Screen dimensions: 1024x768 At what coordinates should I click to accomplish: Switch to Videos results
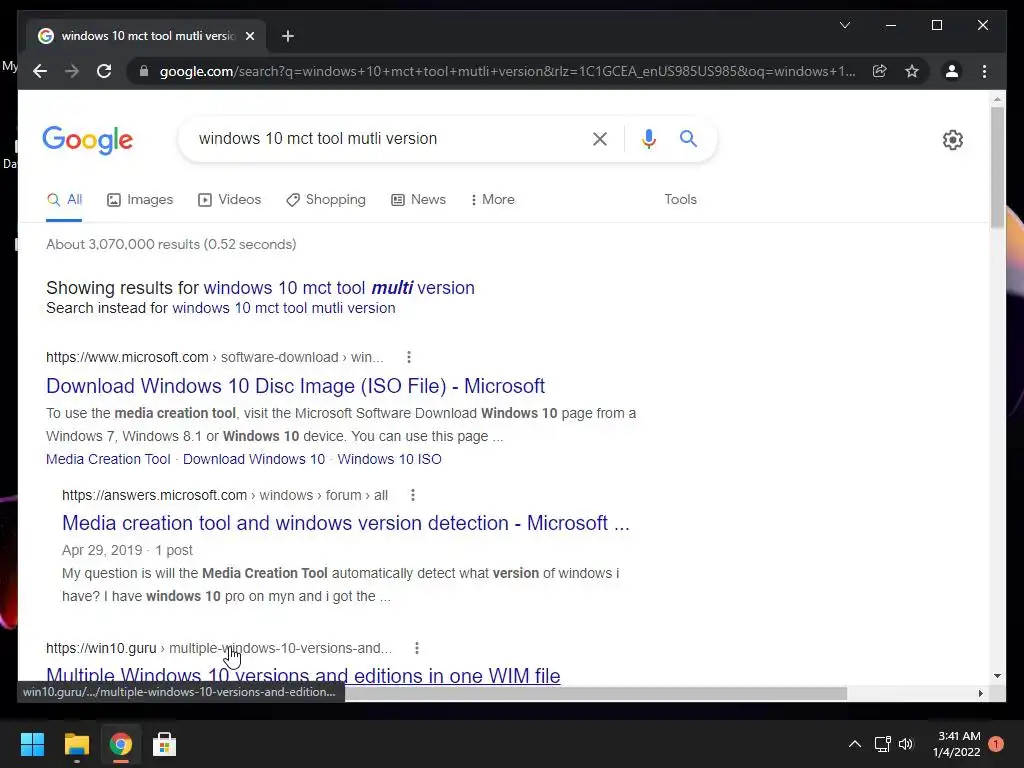tap(229, 200)
